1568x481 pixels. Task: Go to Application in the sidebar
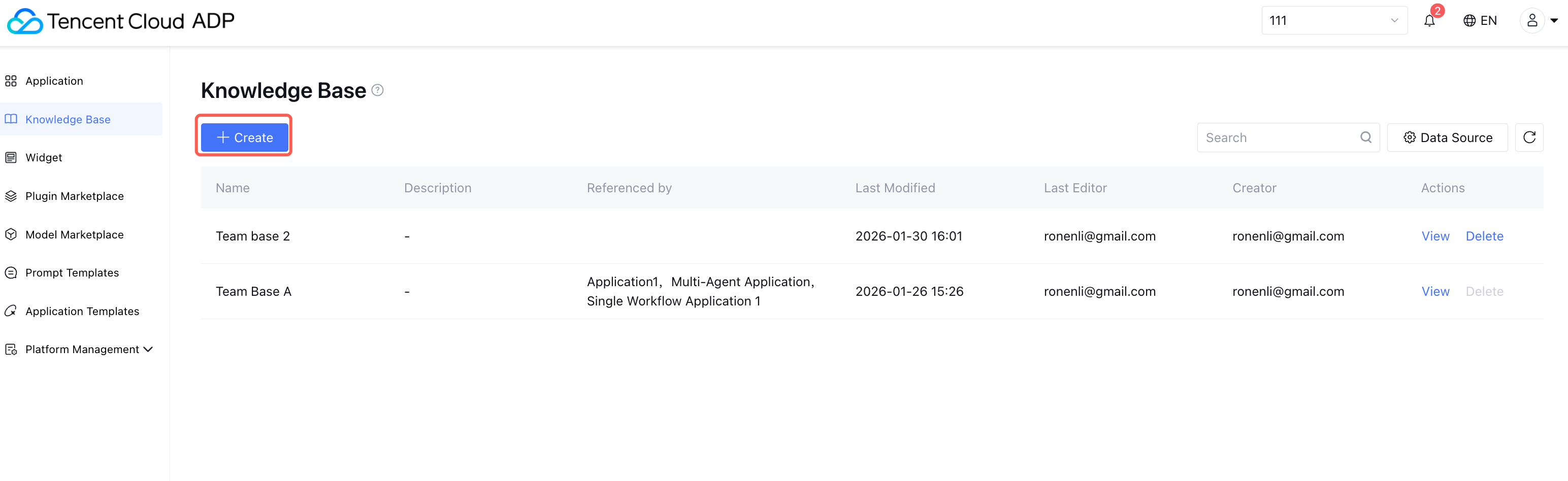click(54, 81)
